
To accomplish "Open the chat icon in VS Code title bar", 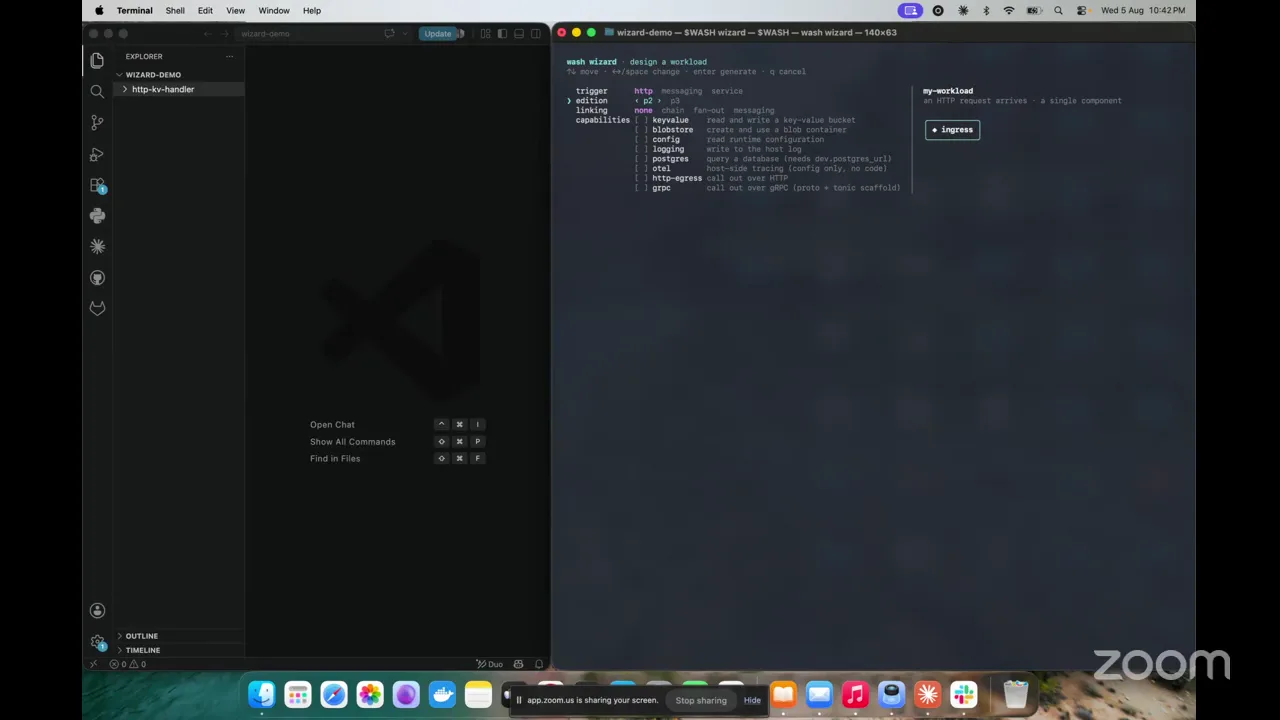I will 389,34.
